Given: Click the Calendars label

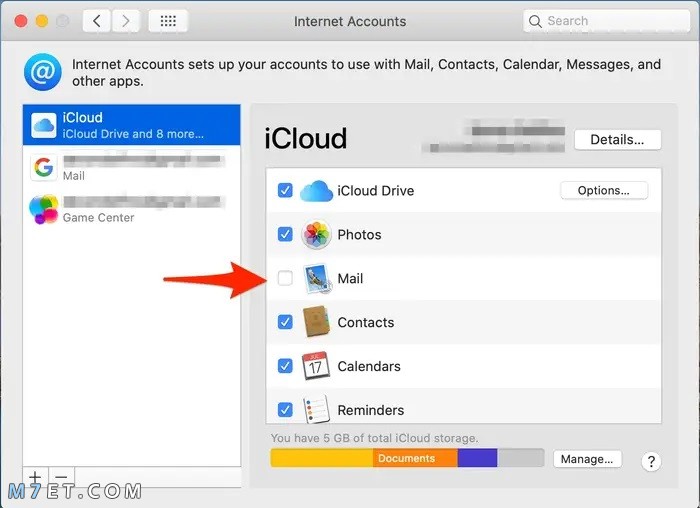Looking at the screenshot, I should [369, 366].
